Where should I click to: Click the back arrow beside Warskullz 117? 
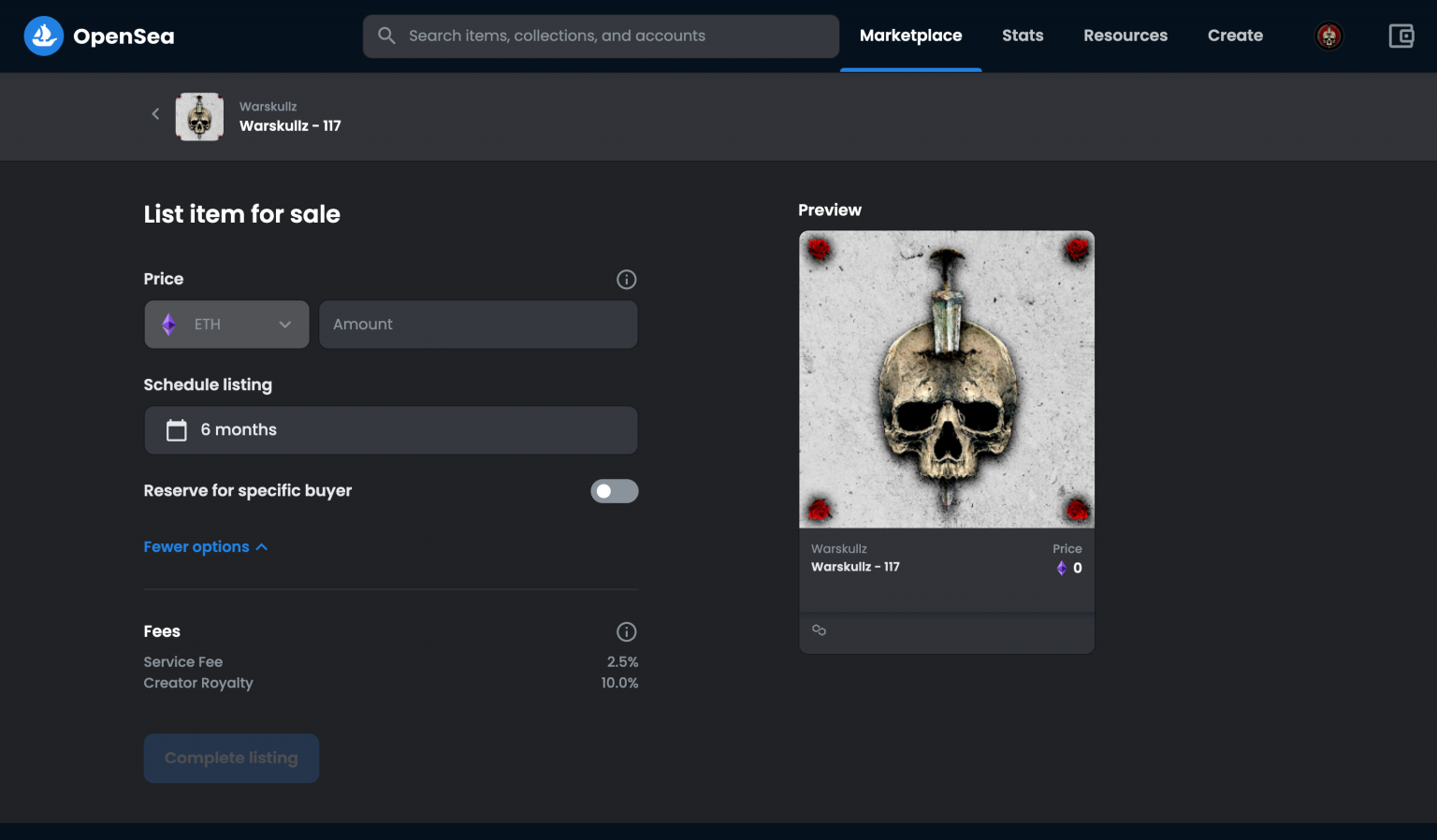(x=155, y=113)
